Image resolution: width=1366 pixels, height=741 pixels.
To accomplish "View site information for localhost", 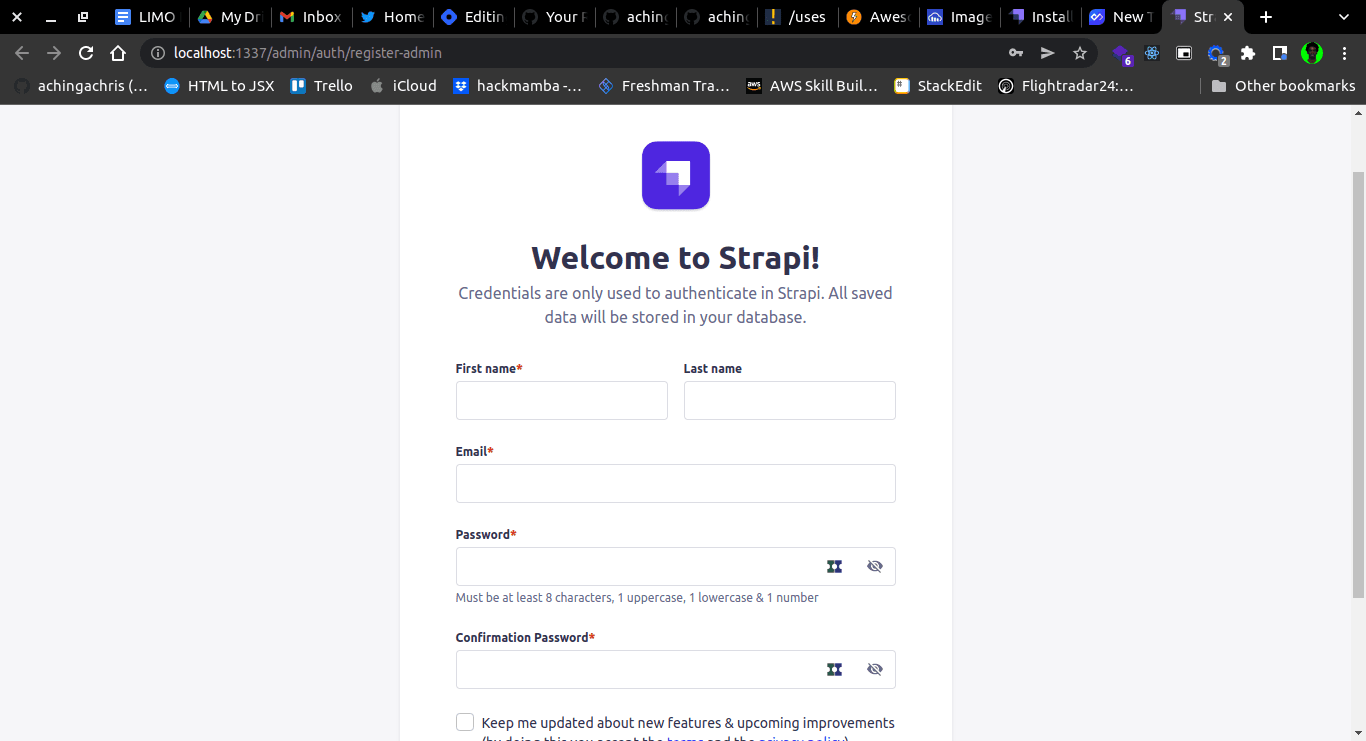I will point(158,53).
